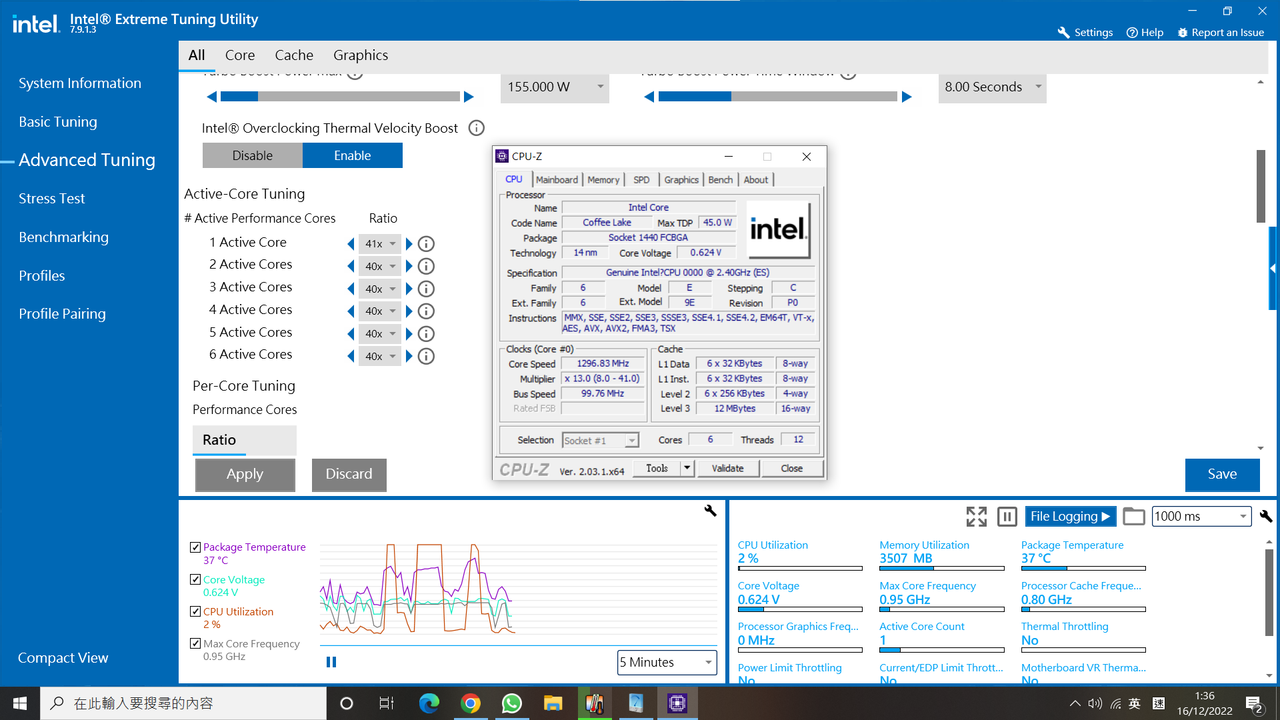
Task: Open graph panel wrench settings
Action: [711, 511]
